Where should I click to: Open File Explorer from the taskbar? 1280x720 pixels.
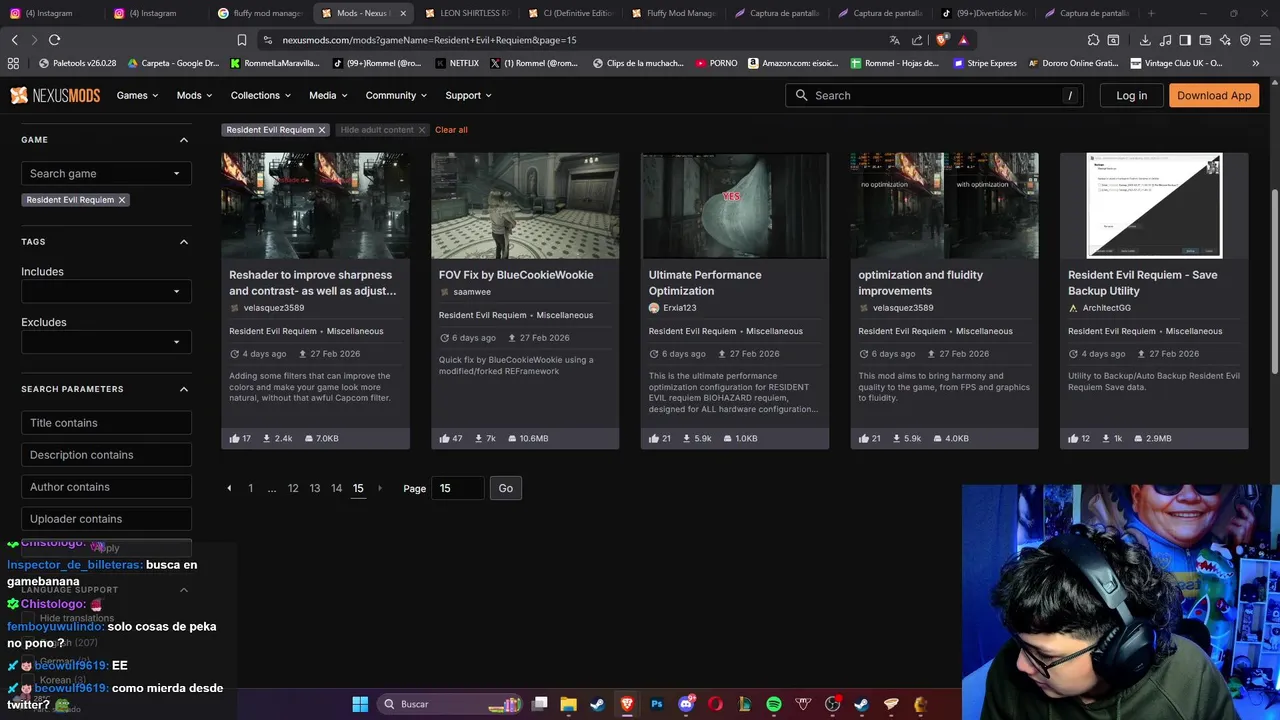[568, 704]
